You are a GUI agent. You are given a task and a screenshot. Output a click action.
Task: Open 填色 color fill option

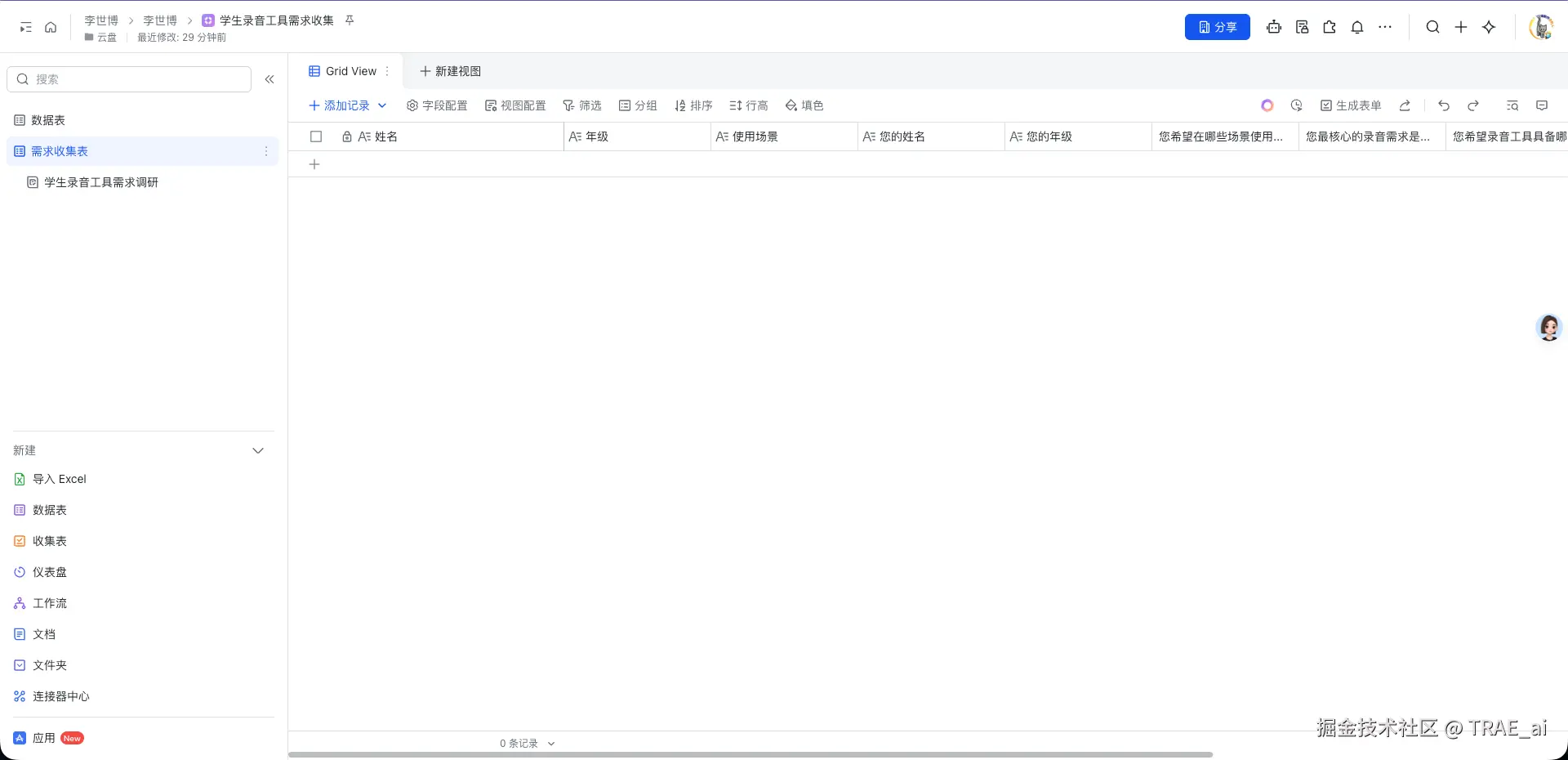click(804, 105)
